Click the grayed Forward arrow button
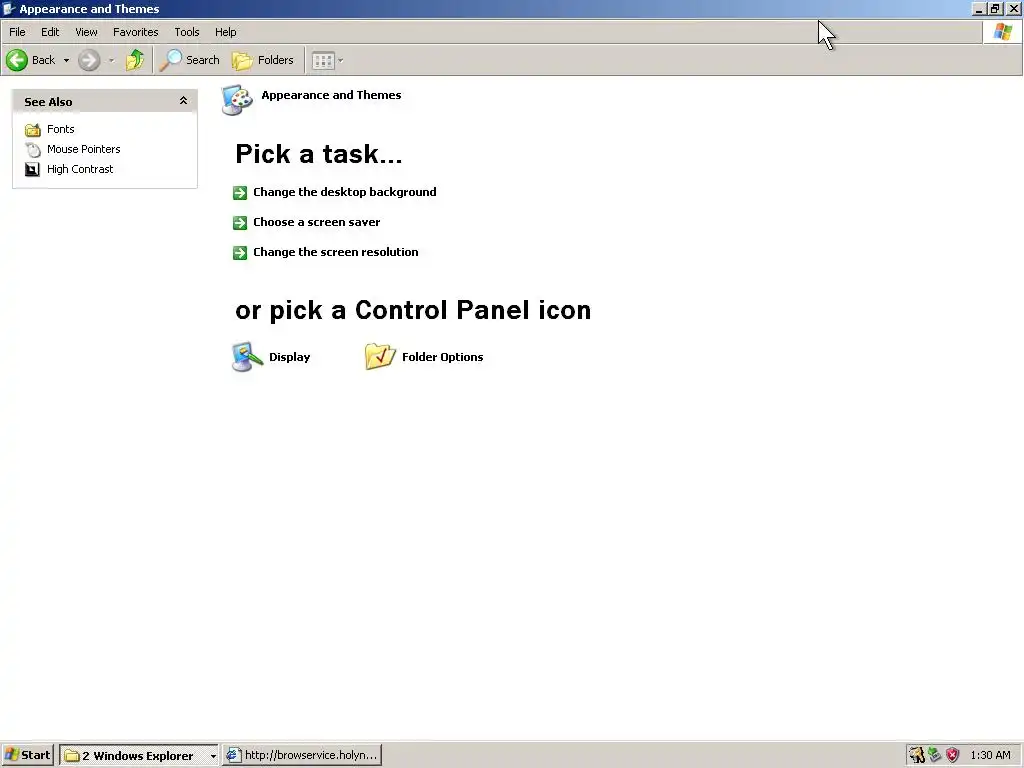Viewport: 1024px width, 768px height. click(89, 60)
